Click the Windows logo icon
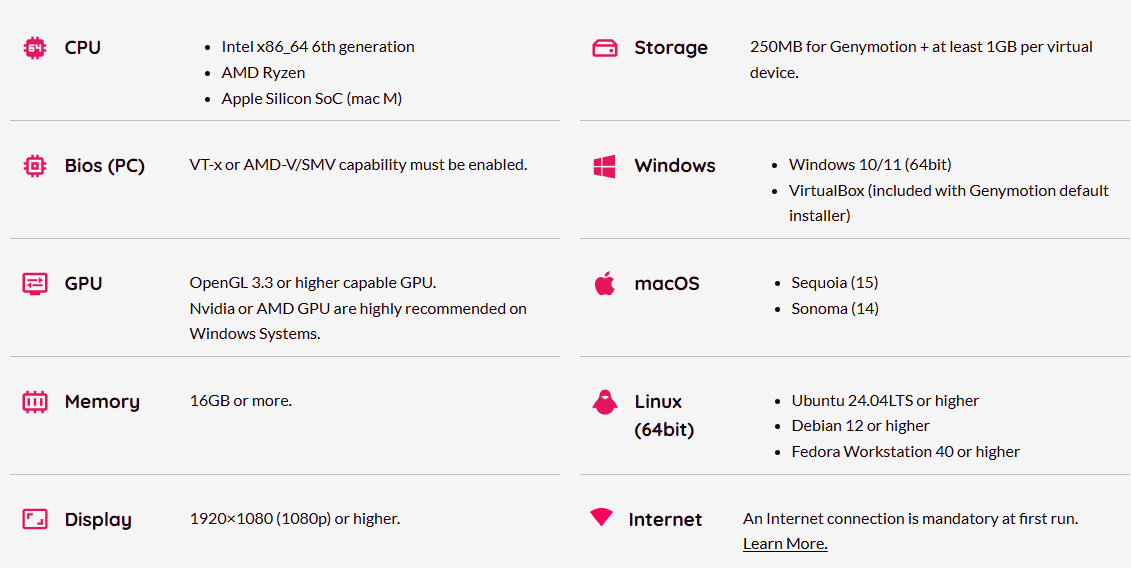The height and width of the screenshot is (568, 1131). pos(604,166)
